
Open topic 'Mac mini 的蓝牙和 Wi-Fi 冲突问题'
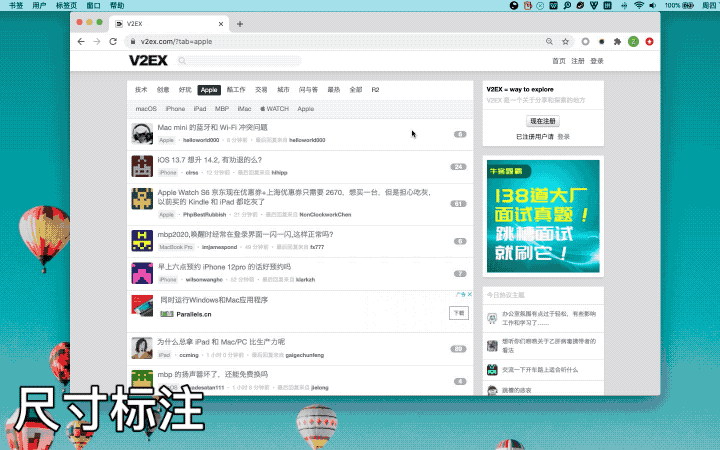pos(213,127)
